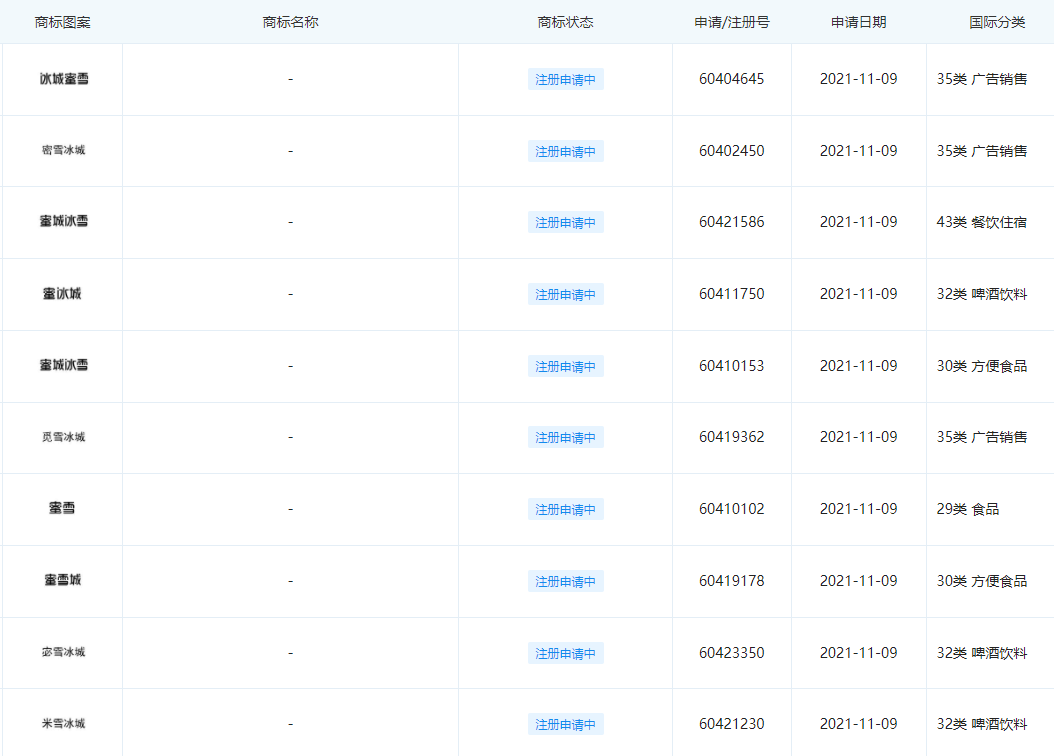Click the 申请日期 column header
Viewport: 1054px width, 756px height.
click(x=858, y=22)
